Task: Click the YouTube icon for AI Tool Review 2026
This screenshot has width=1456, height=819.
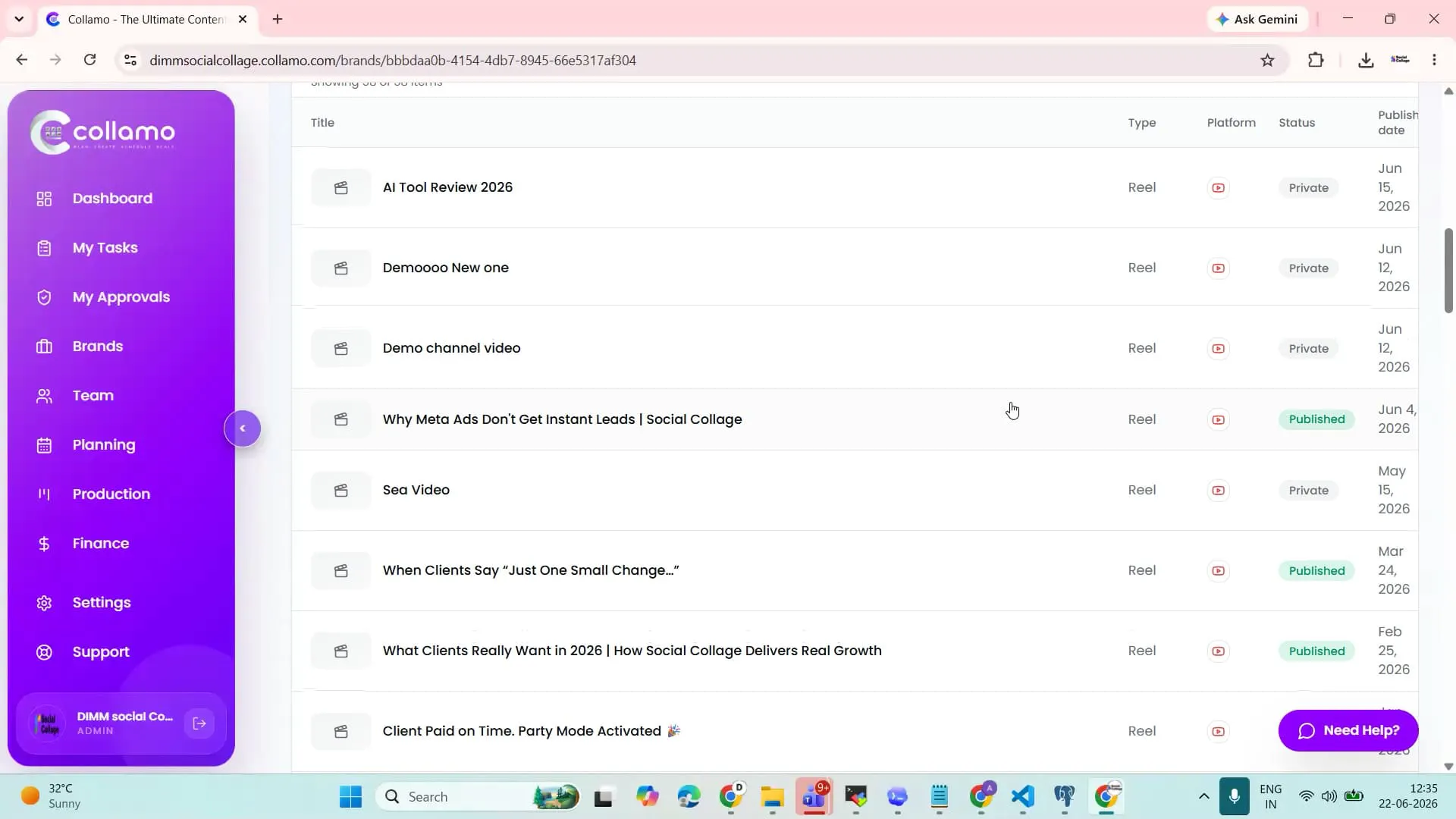Action: click(x=1218, y=187)
